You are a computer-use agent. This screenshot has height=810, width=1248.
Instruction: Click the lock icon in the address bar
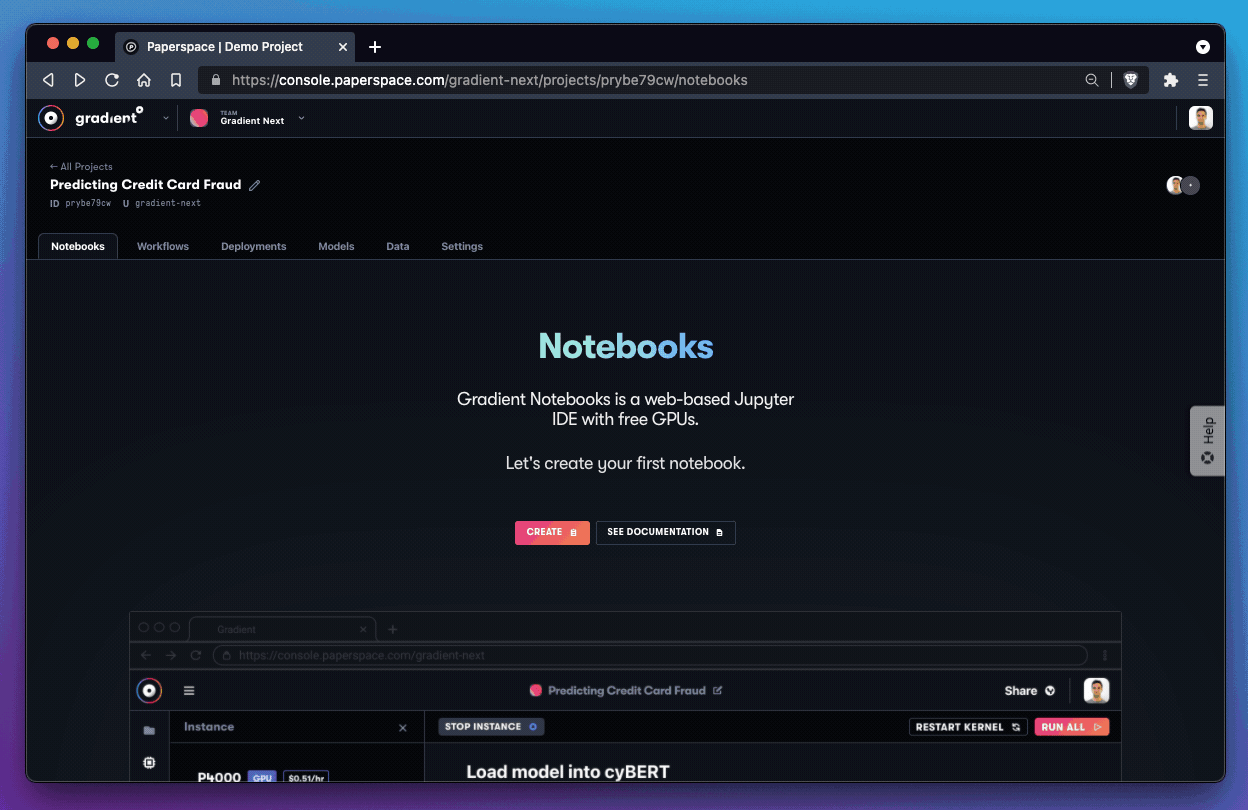pos(215,80)
